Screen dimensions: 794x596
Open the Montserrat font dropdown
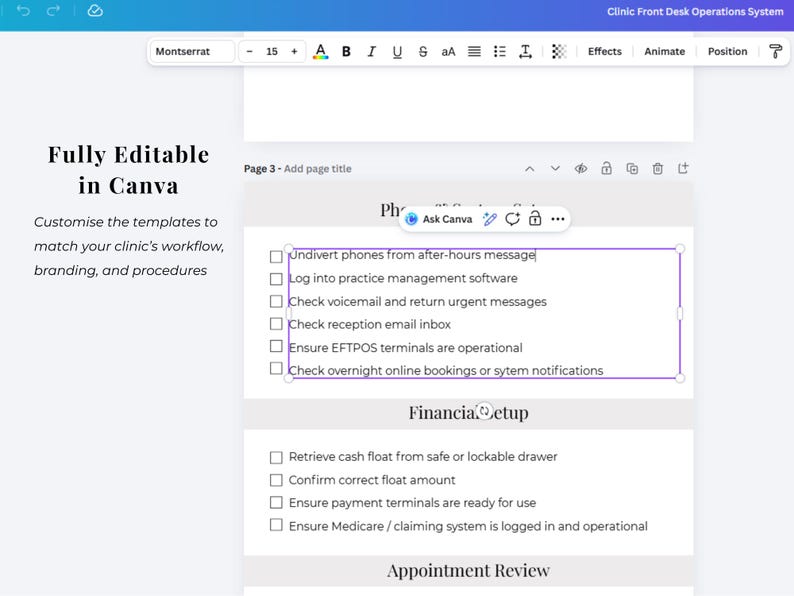(x=192, y=52)
